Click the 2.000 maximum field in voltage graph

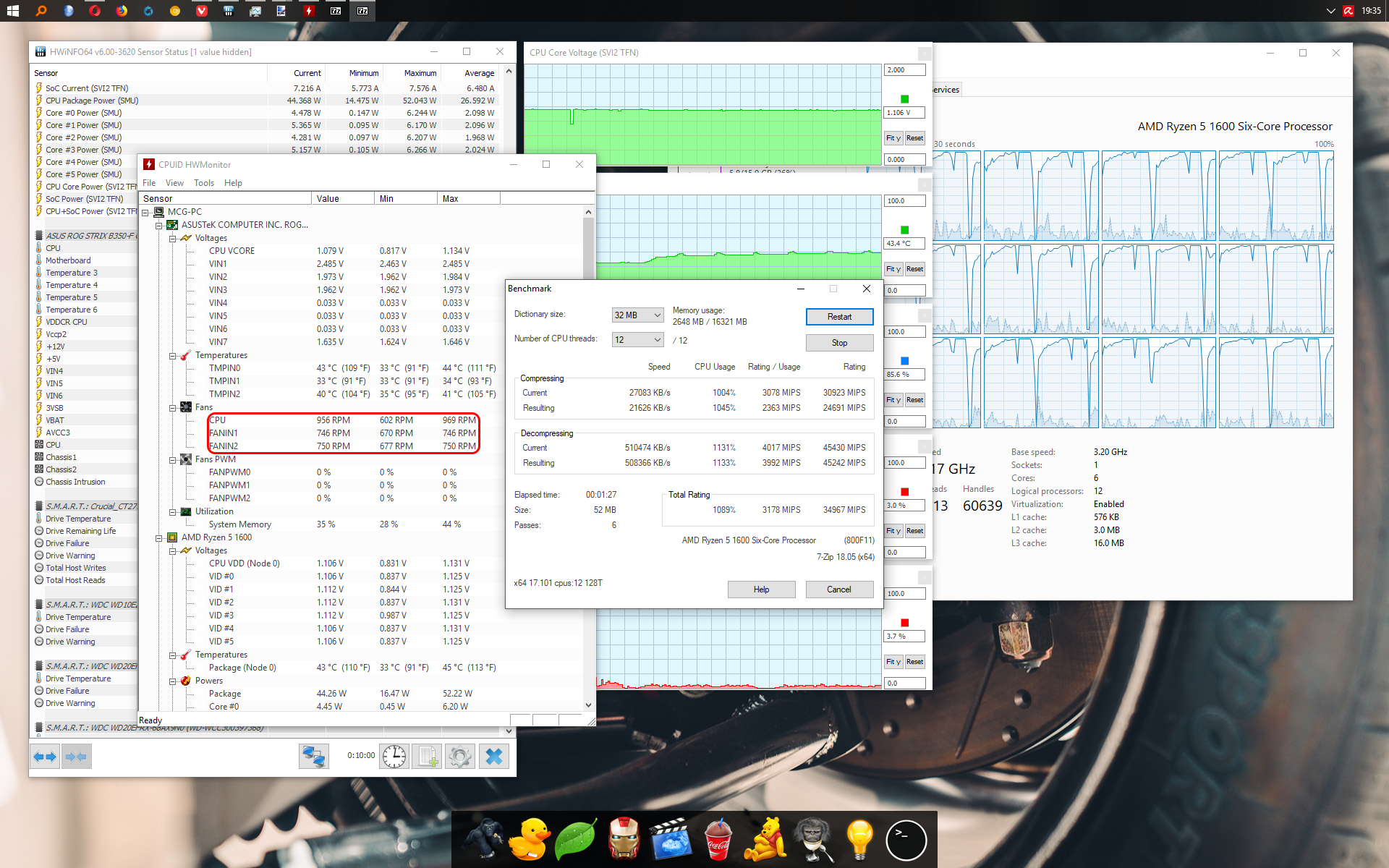[904, 70]
